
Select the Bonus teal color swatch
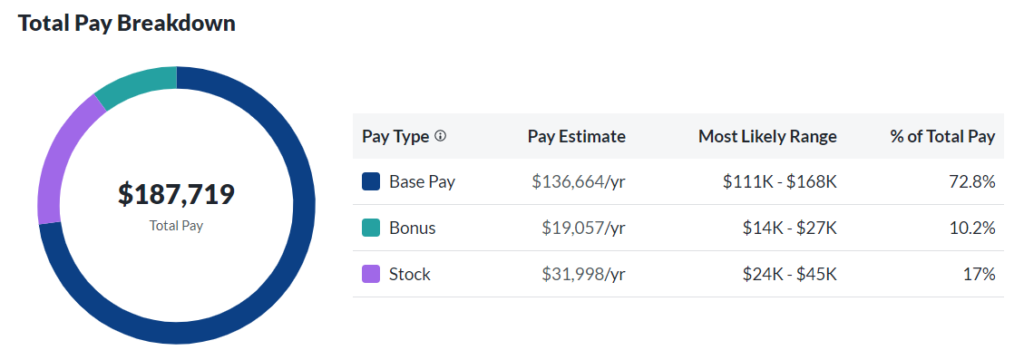[371, 228]
